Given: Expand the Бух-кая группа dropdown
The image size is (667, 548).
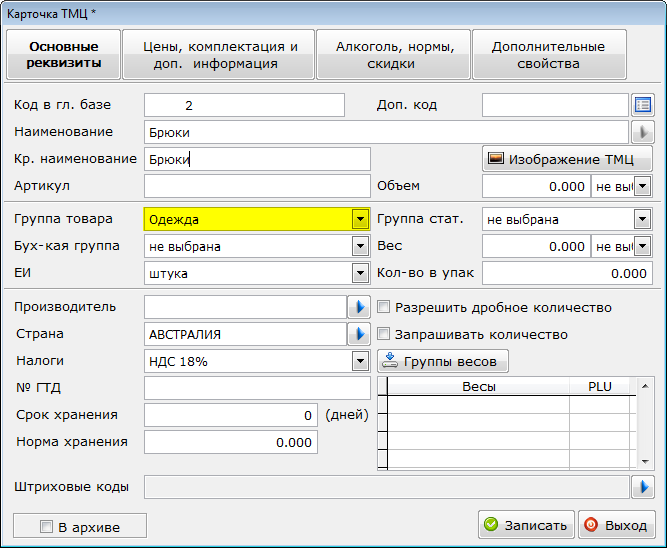Looking at the screenshot, I should (360, 246).
